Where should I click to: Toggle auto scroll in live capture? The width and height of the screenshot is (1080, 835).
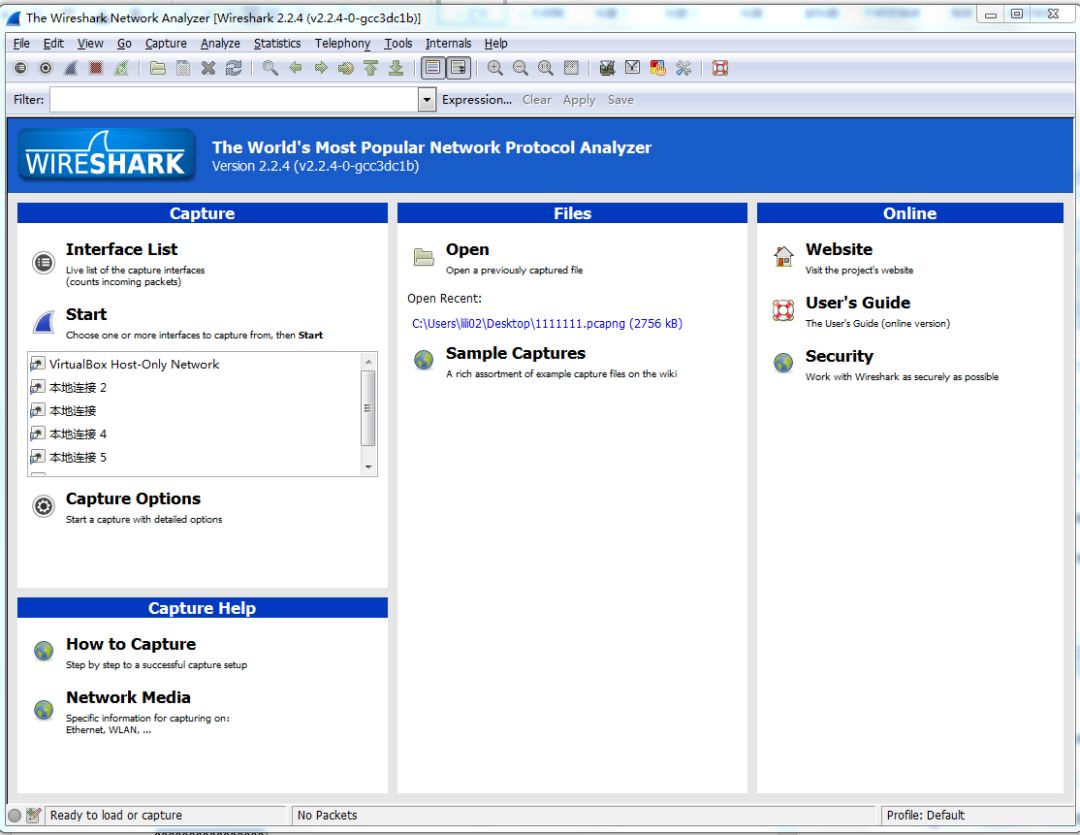click(x=458, y=68)
